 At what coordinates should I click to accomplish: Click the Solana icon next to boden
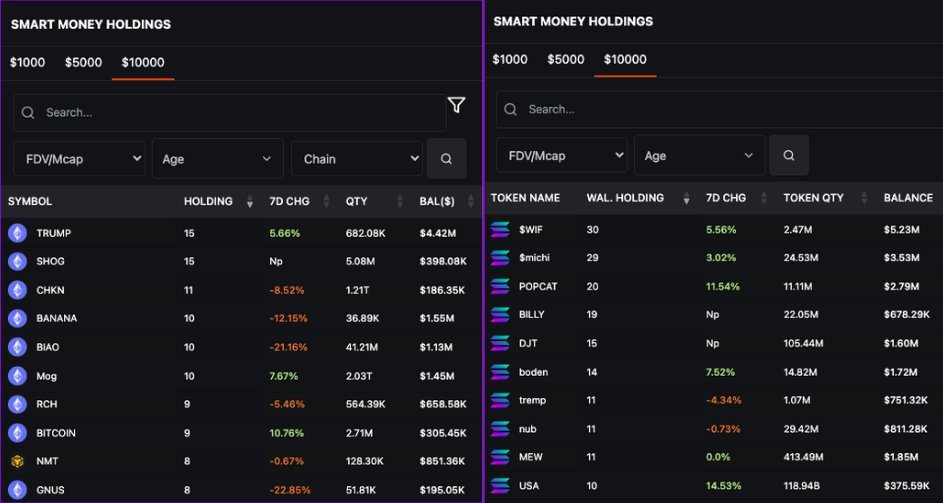(x=500, y=372)
